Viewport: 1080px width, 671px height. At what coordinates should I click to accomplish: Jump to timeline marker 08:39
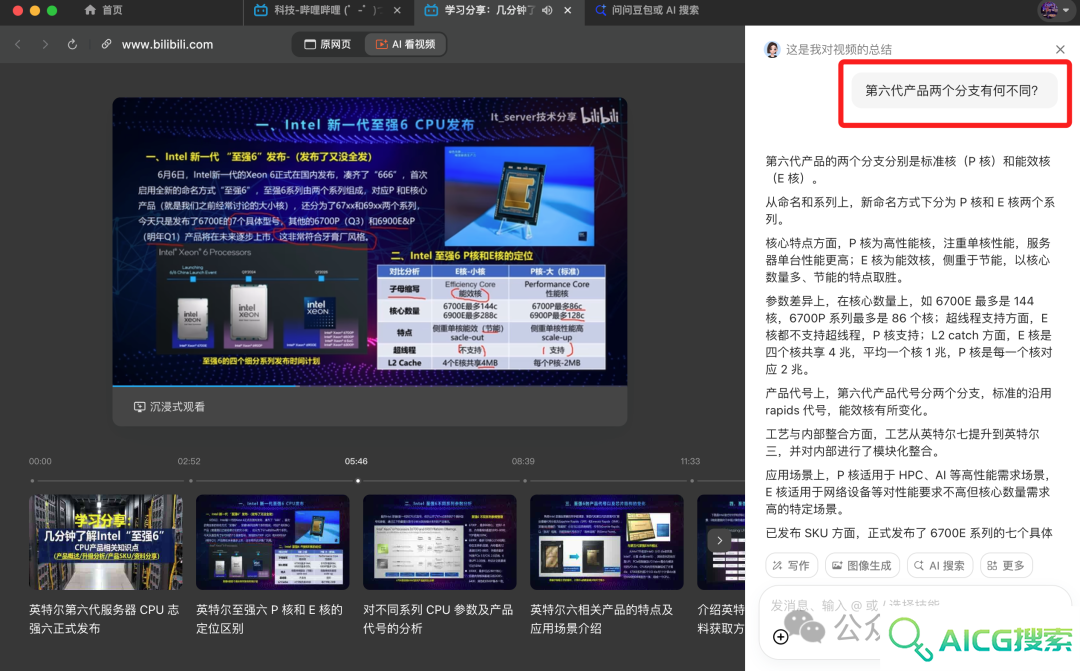(x=523, y=461)
